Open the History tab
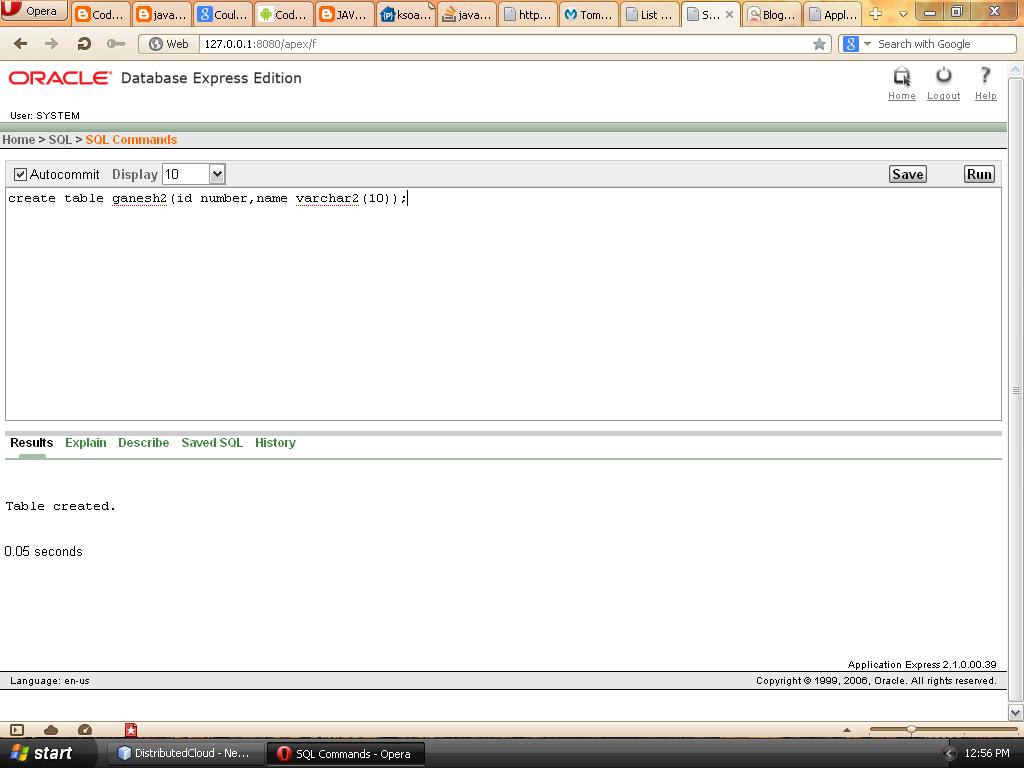 (x=275, y=443)
